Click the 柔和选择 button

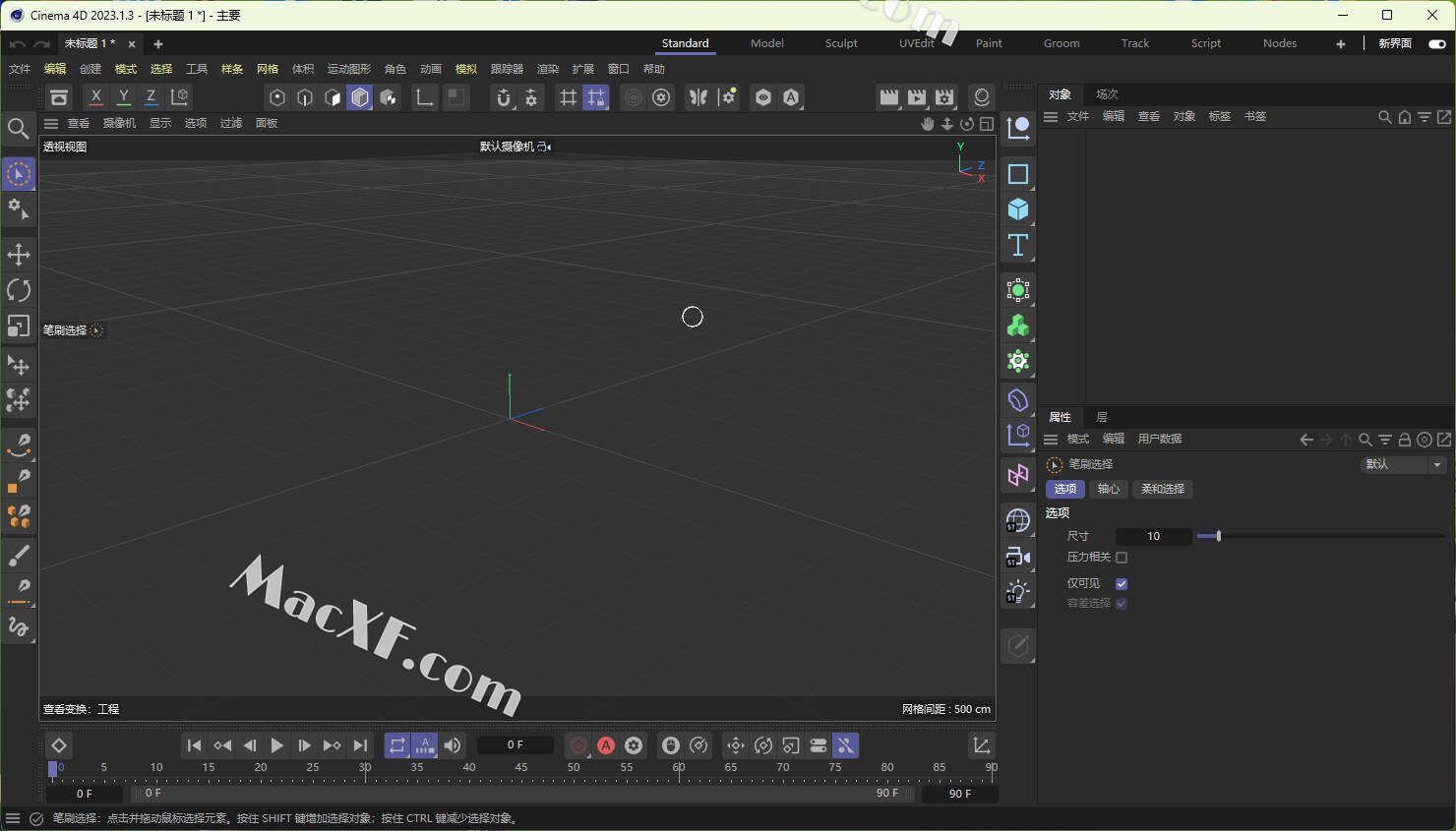tap(1162, 489)
